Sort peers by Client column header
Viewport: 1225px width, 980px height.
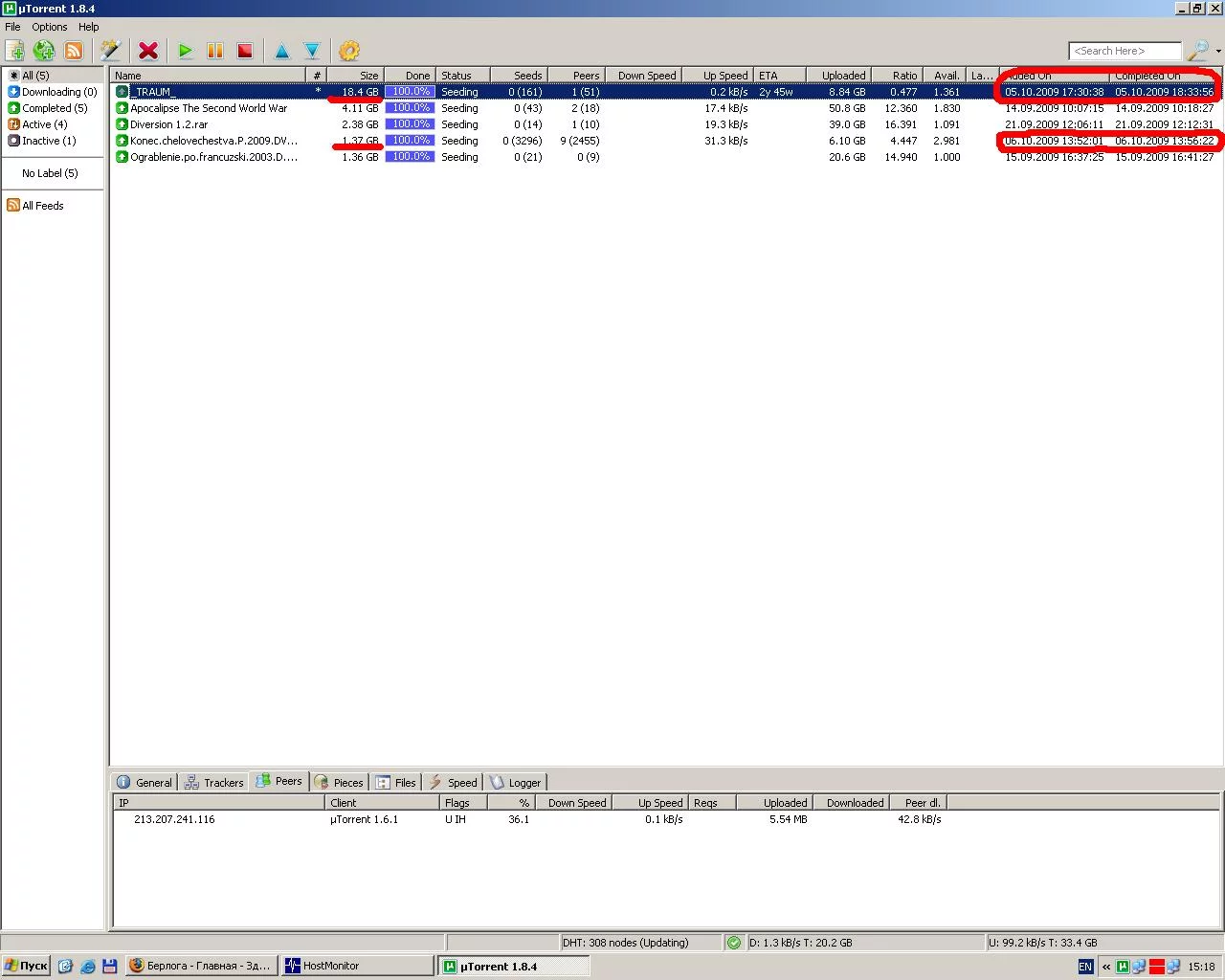click(383, 803)
